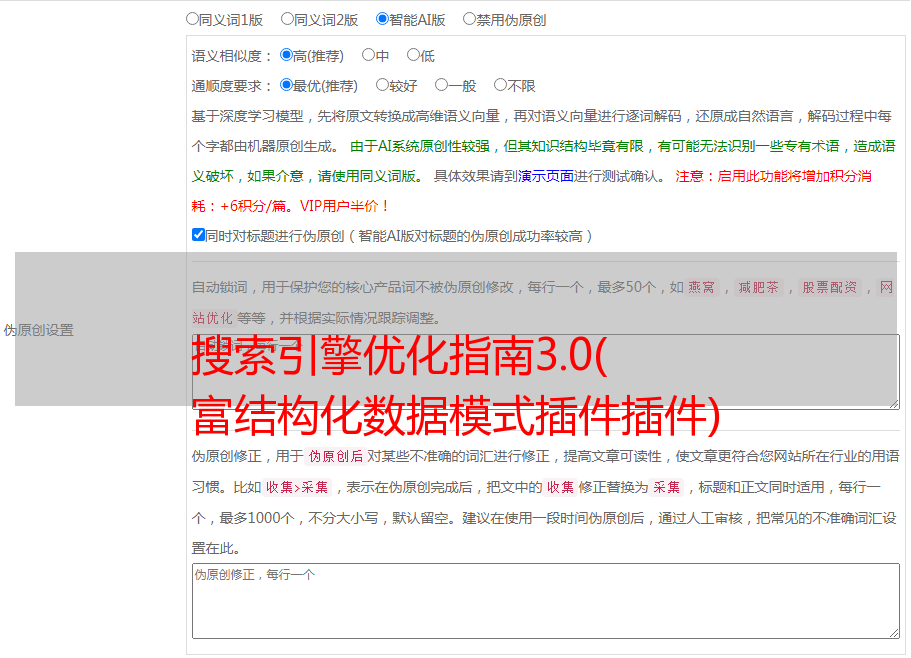Click the 通顺度要求 label
This screenshot has height=658, width=911.
coord(232,86)
